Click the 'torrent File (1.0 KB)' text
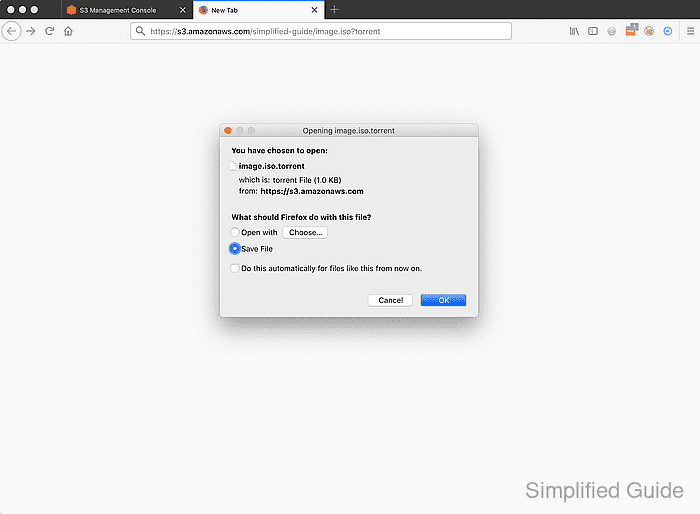 click(x=307, y=180)
